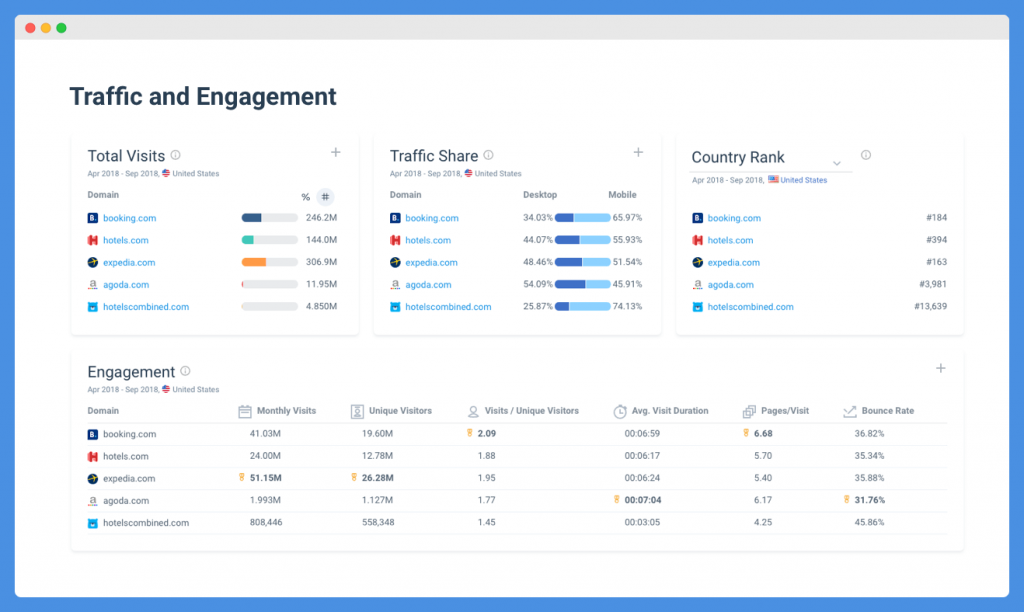
Task: Click the agoda.com favicon in Engagement table
Action: pos(93,501)
